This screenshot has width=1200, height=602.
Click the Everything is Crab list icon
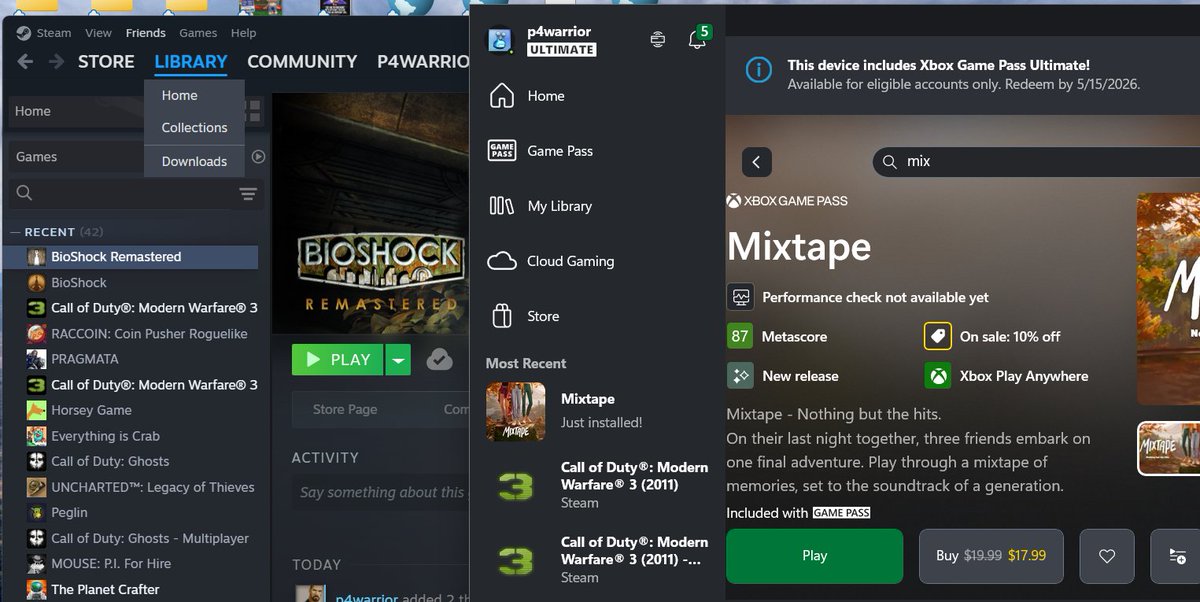(36, 436)
